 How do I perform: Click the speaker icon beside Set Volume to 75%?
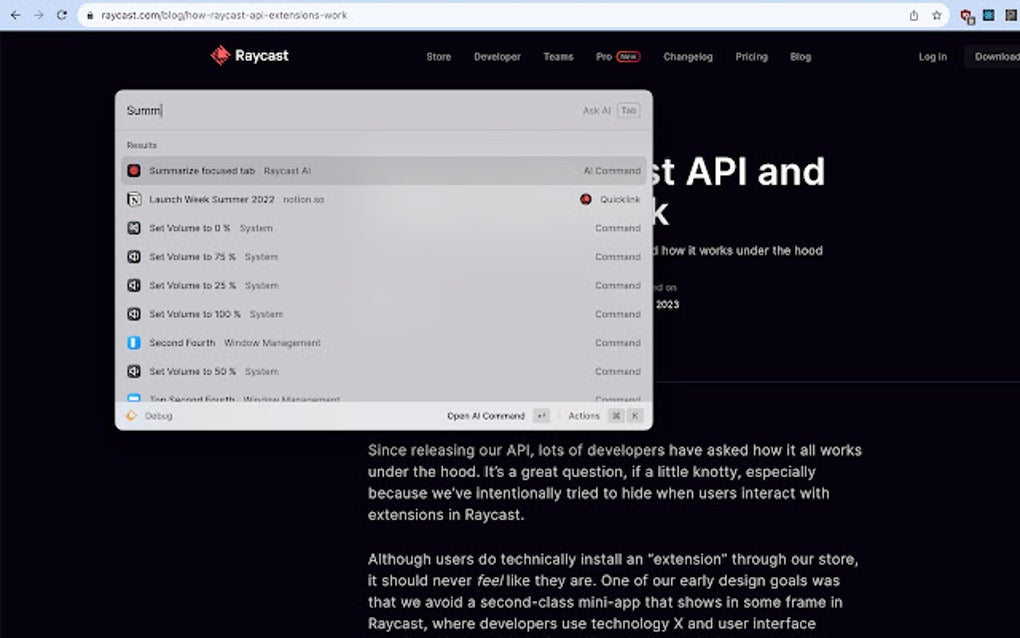134,257
